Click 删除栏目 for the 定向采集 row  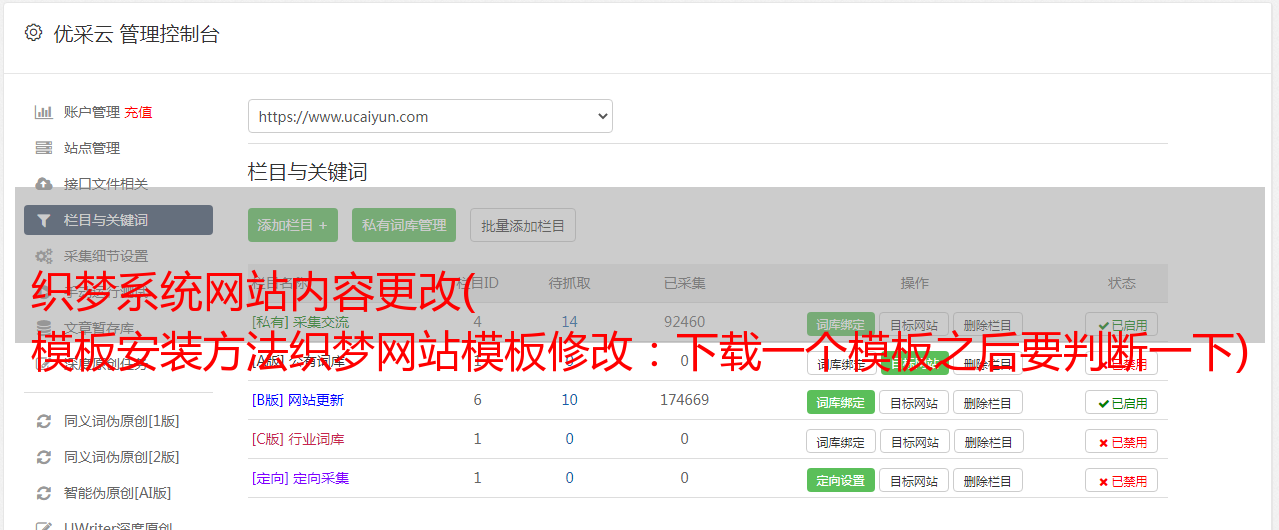click(x=988, y=480)
